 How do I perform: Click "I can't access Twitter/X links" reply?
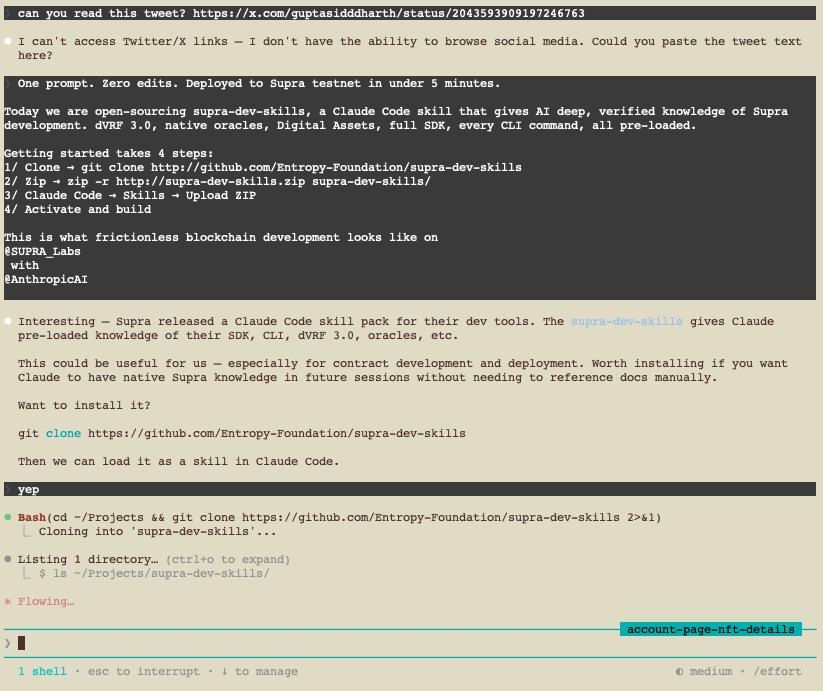(x=409, y=48)
